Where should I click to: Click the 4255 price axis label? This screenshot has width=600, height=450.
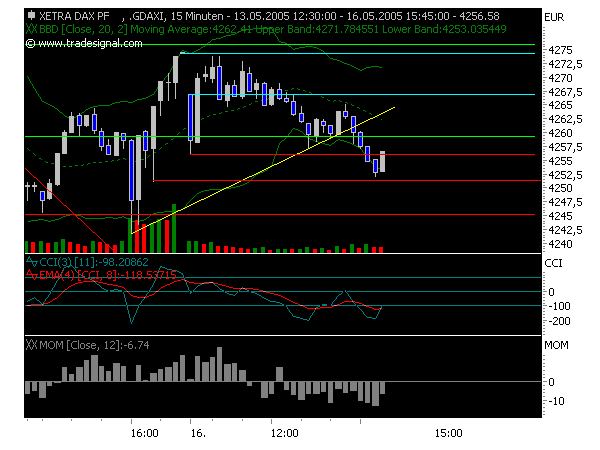[x=560, y=161]
